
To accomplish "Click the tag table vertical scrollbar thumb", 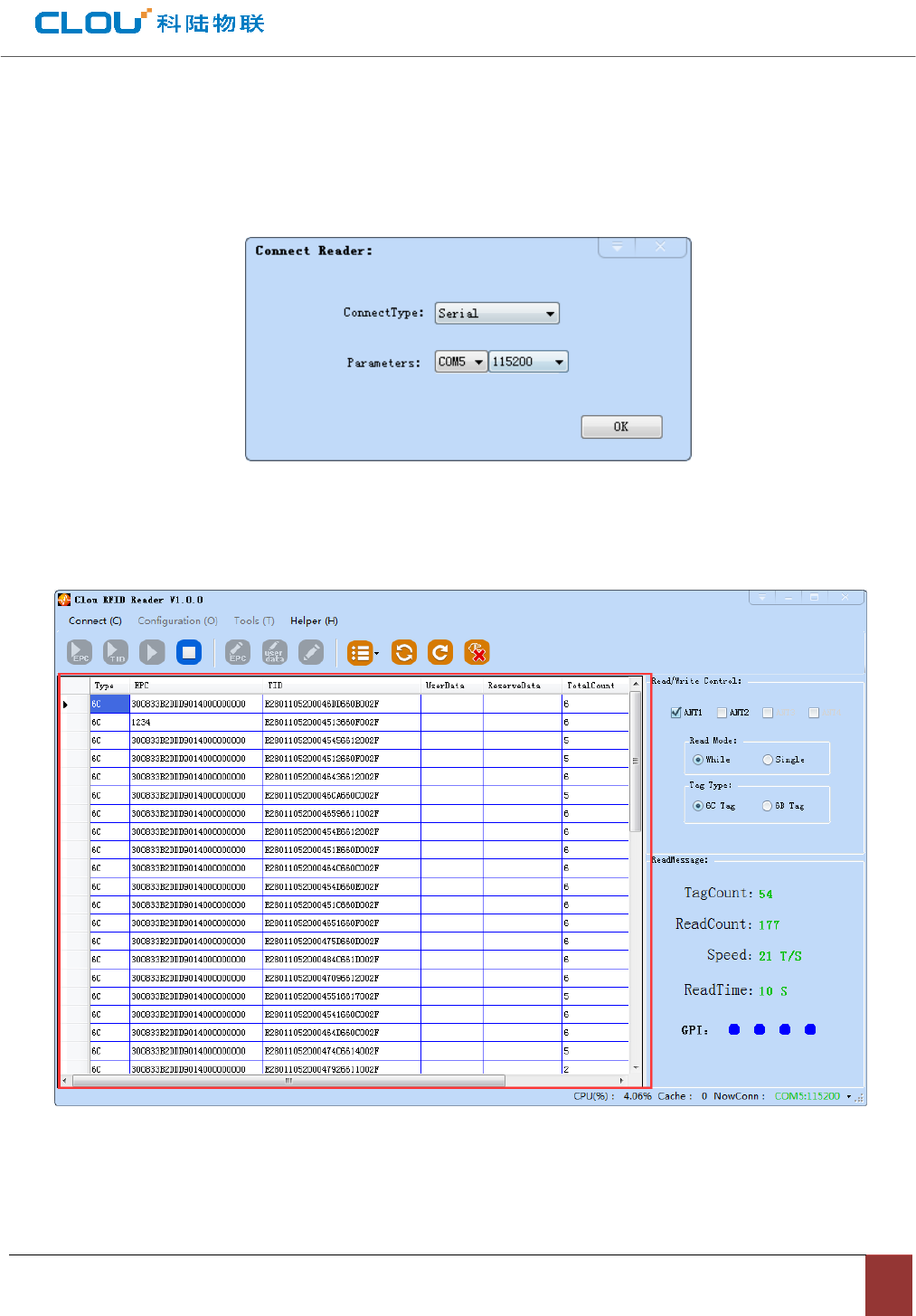I will pyautogui.click(x=636, y=761).
